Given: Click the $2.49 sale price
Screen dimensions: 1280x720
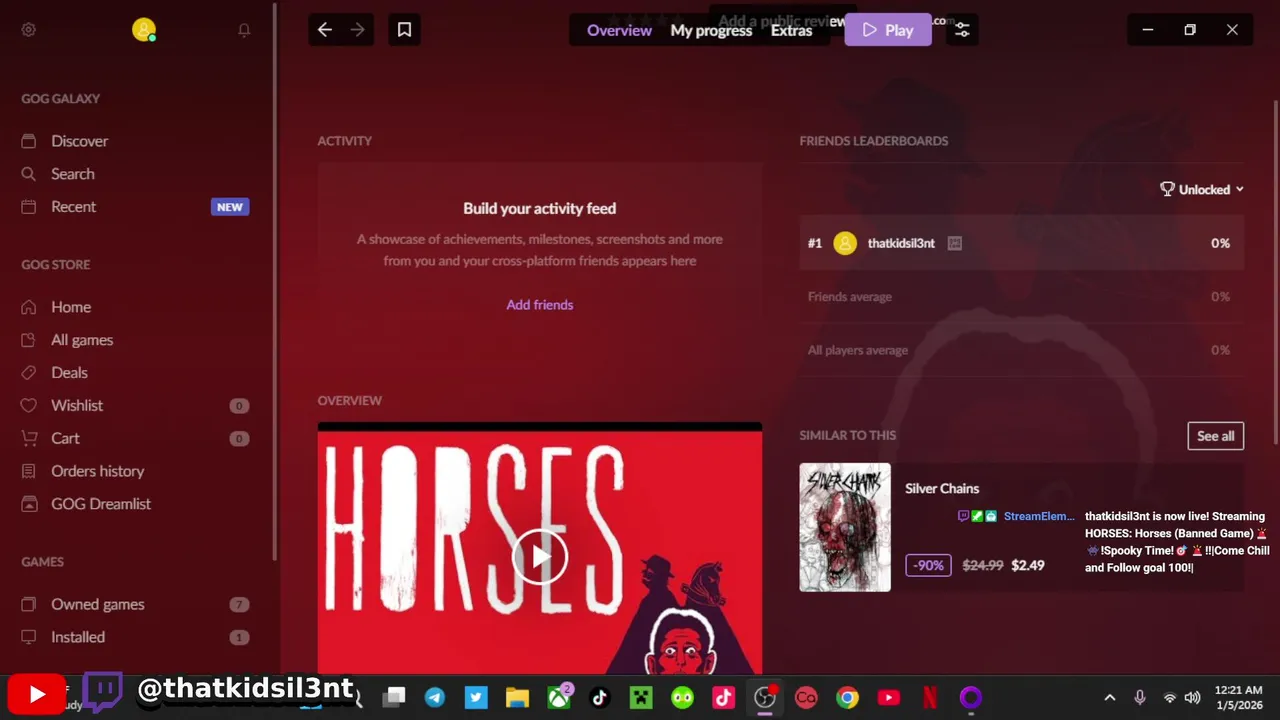Looking at the screenshot, I should point(1027,566).
